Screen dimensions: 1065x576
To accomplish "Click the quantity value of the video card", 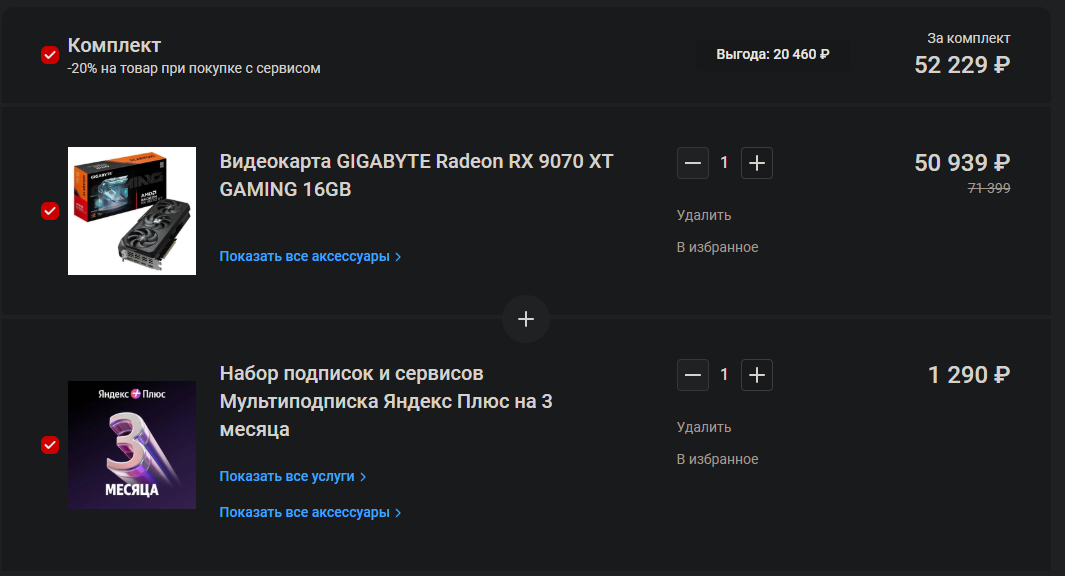I will [724, 163].
